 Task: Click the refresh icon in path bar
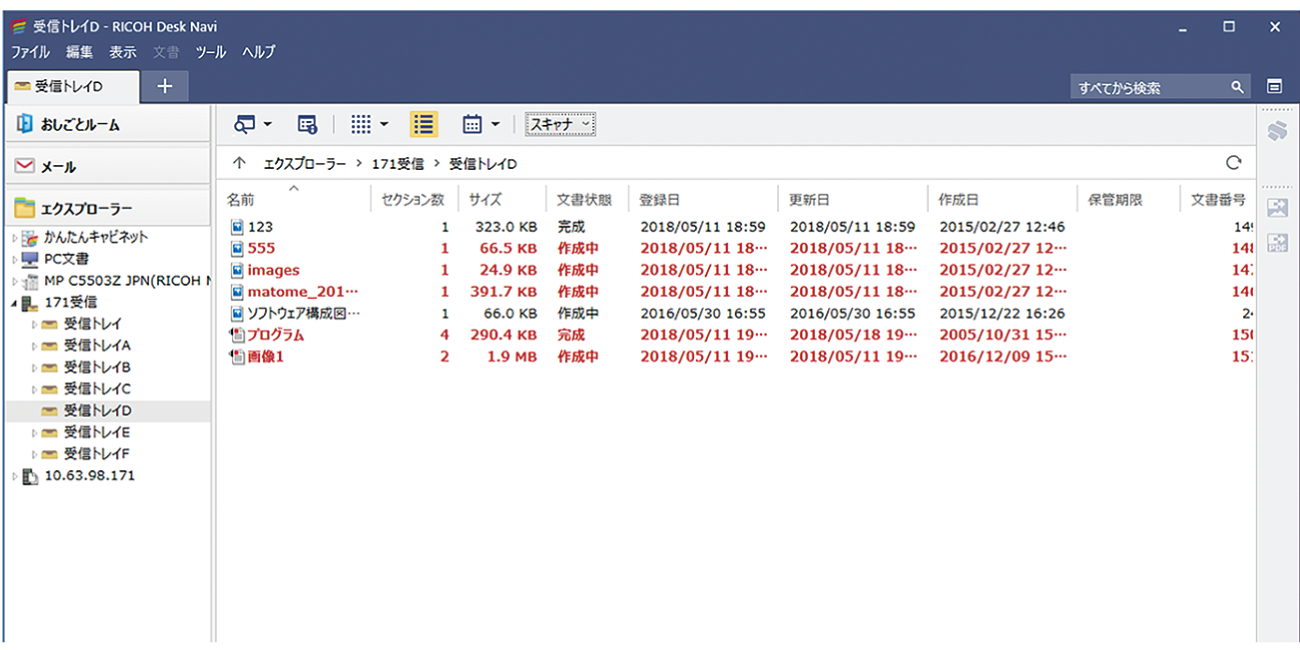click(x=1233, y=162)
